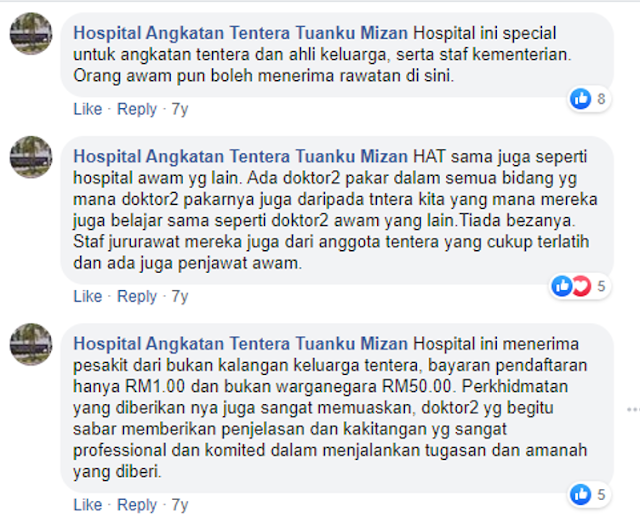Click 7y timestamp of first comment
This screenshot has width=640, height=523.
point(180,109)
